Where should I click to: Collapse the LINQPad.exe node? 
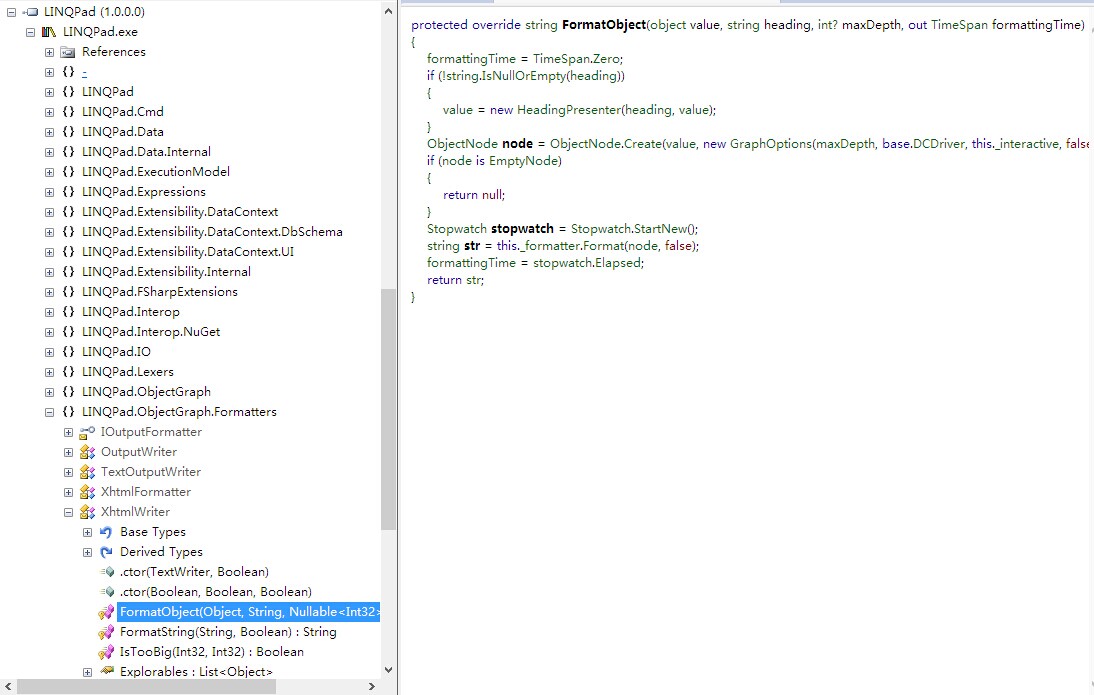[x=30, y=32]
